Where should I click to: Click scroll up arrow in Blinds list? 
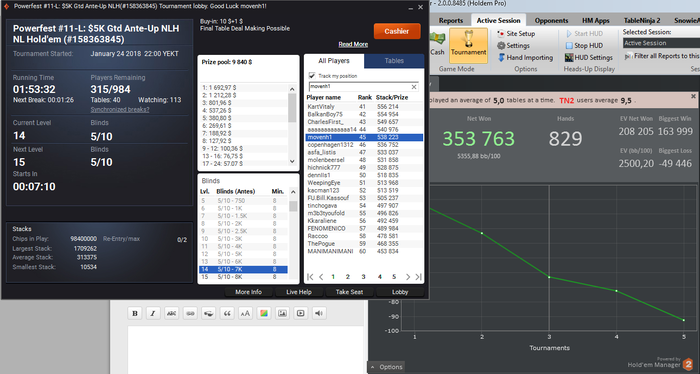coord(293,192)
